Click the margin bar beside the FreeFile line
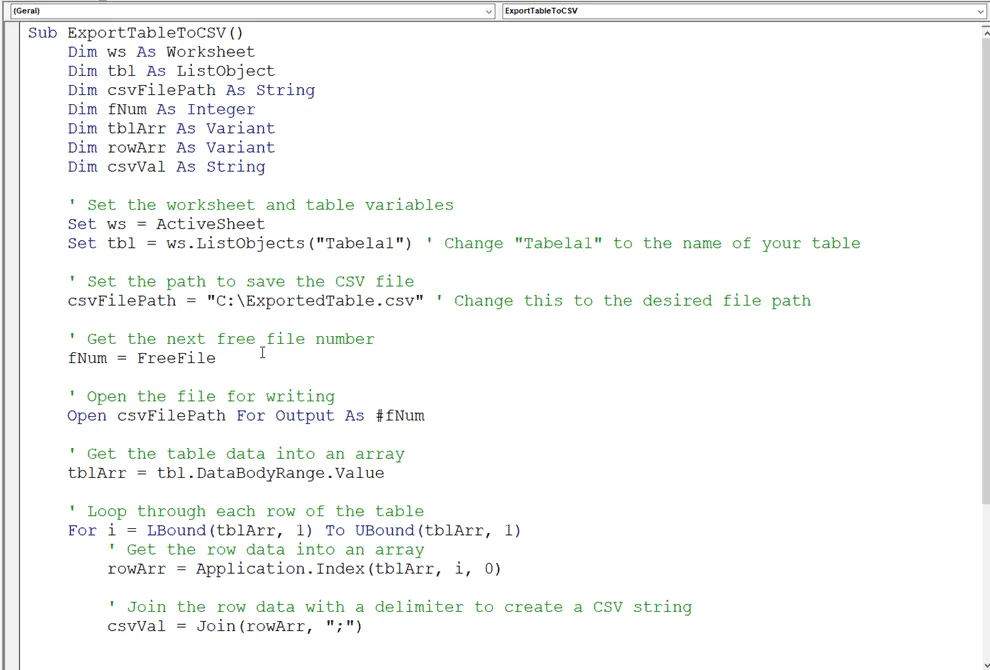Image resolution: width=990 pixels, height=670 pixels. 12,358
